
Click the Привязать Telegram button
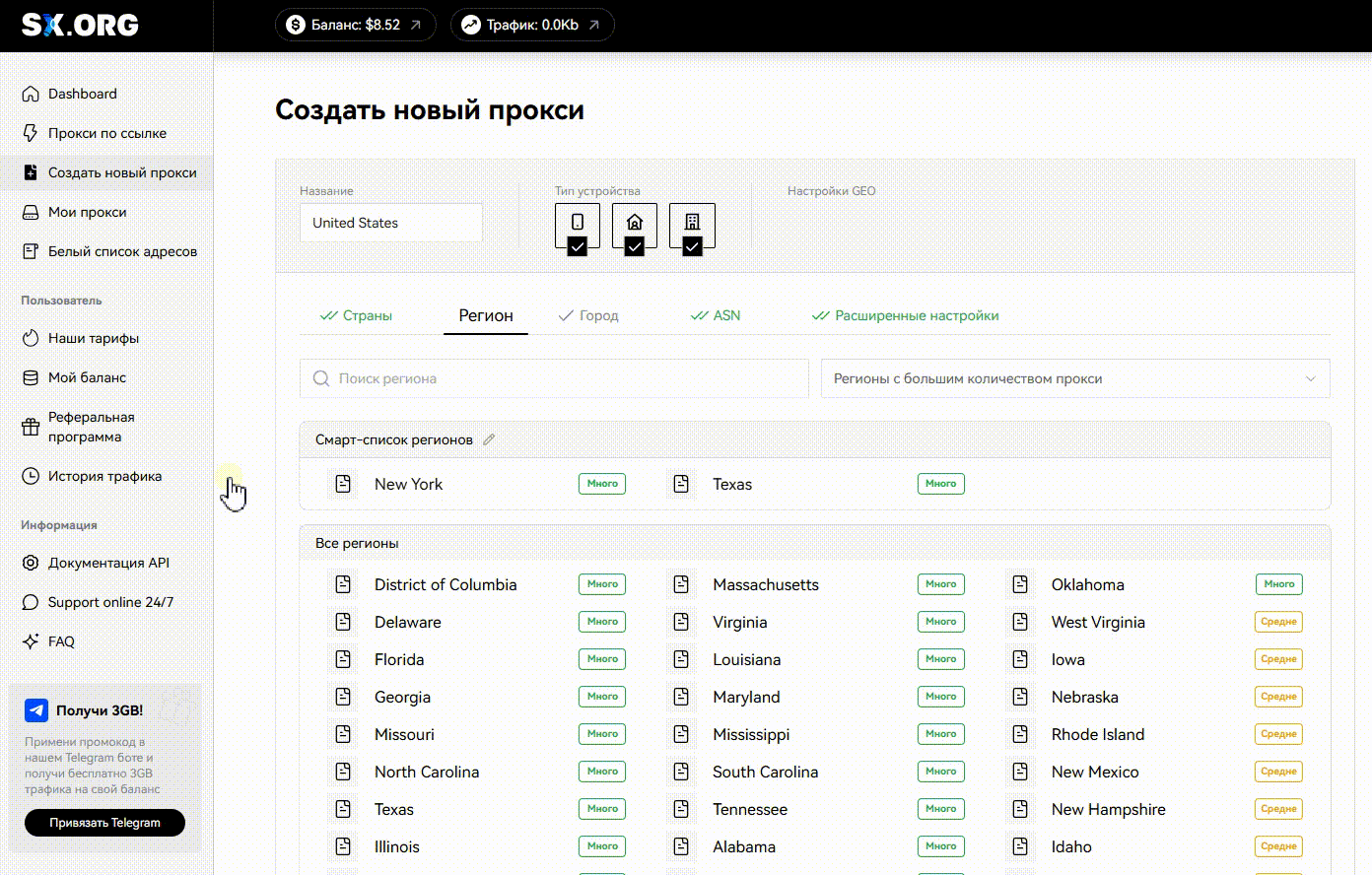104,823
